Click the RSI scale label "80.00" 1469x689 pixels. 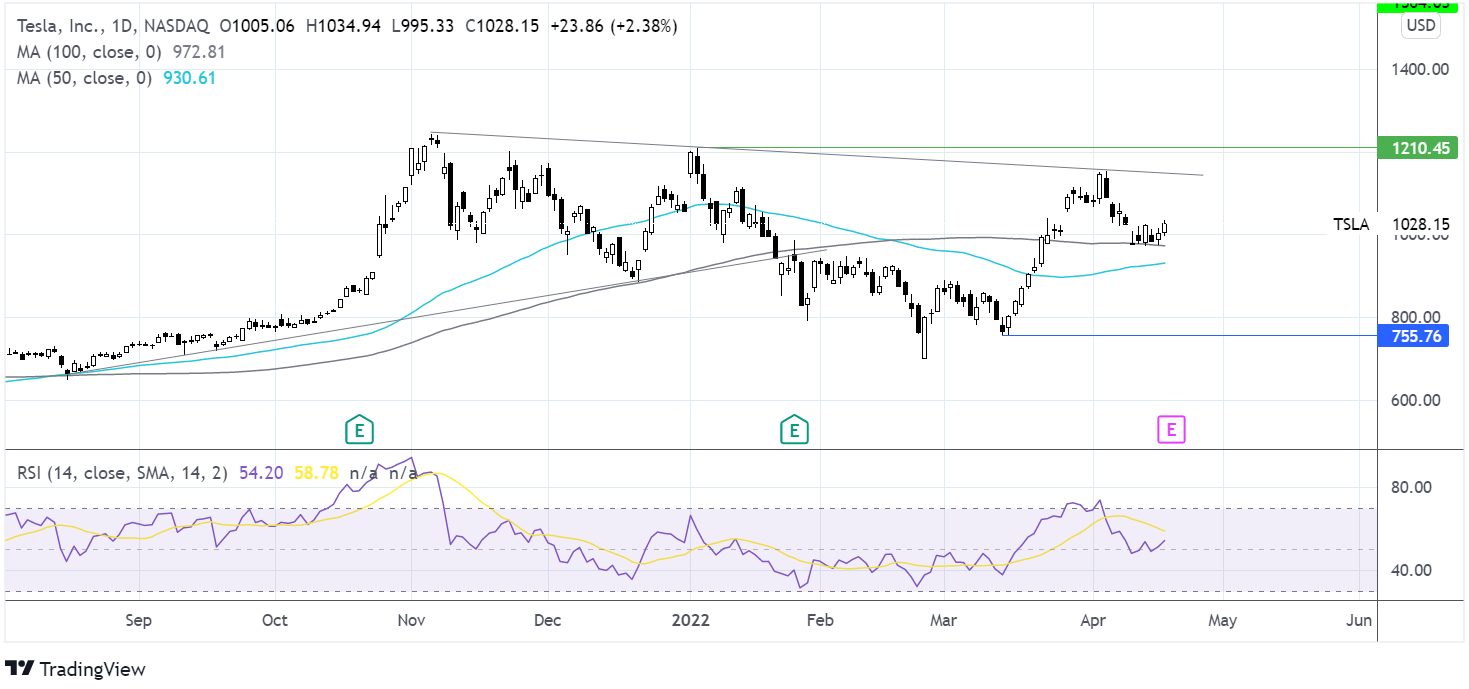1411,487
